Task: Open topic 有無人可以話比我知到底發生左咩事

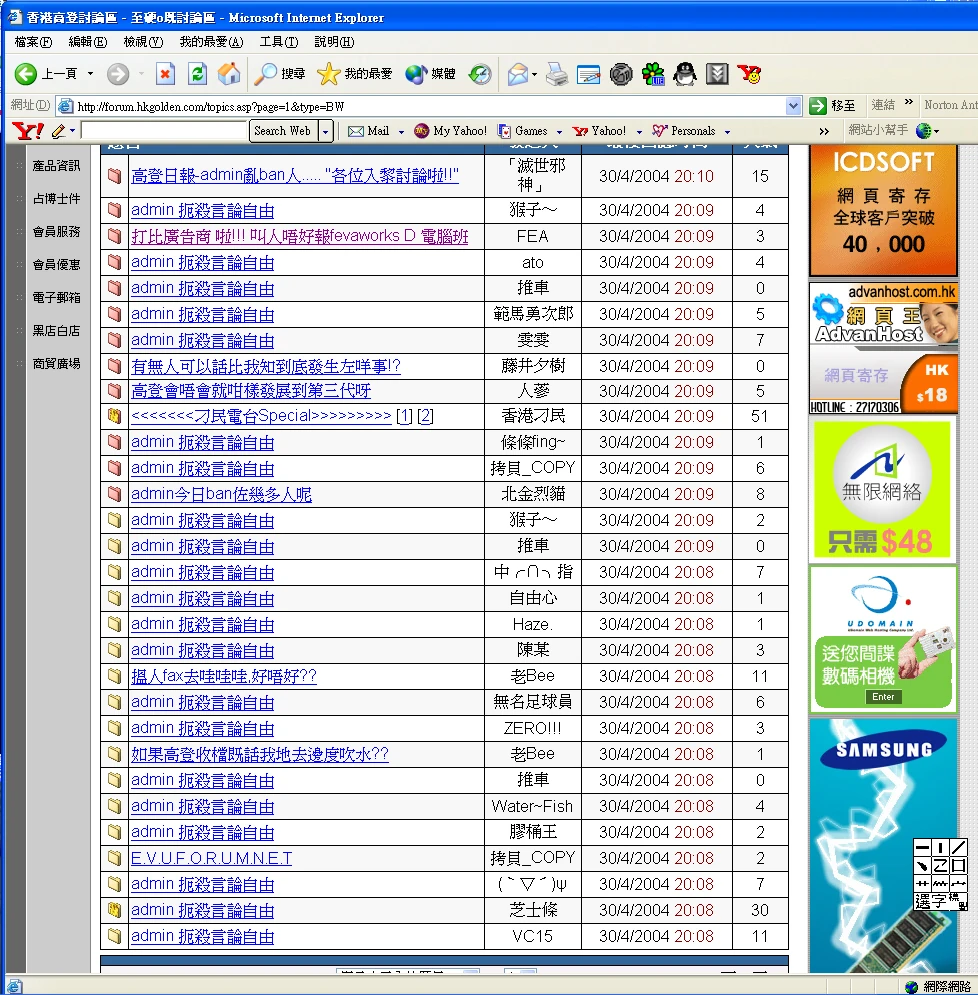Action: (265, 367)
